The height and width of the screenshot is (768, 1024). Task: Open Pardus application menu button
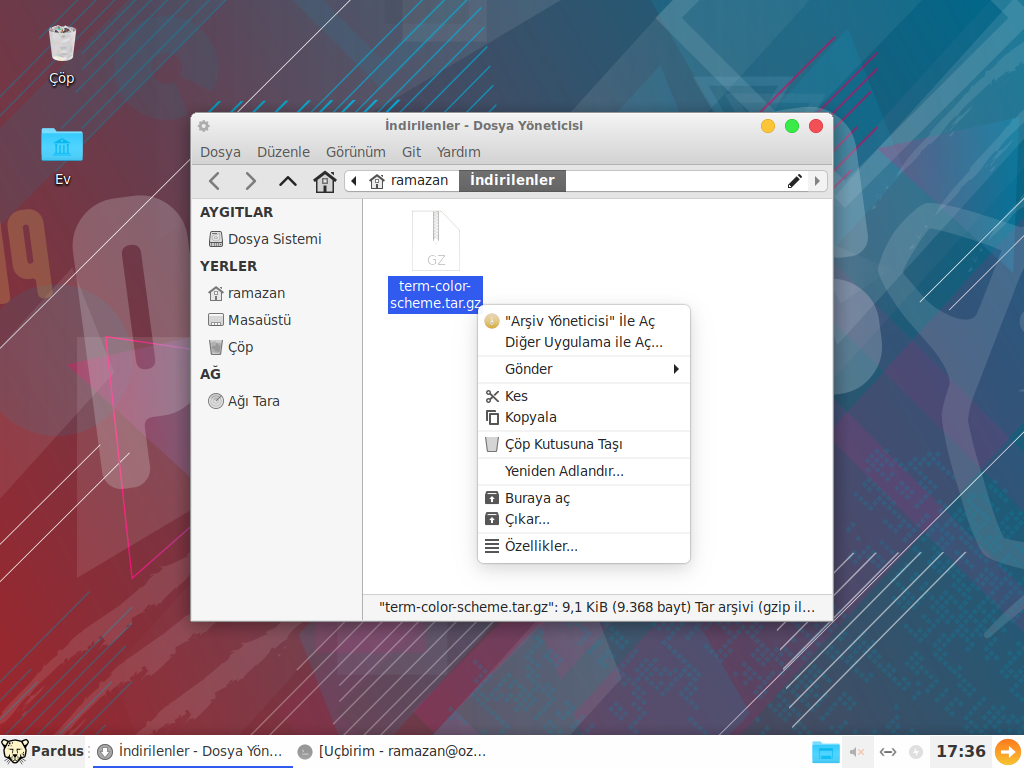coord(43,751)
